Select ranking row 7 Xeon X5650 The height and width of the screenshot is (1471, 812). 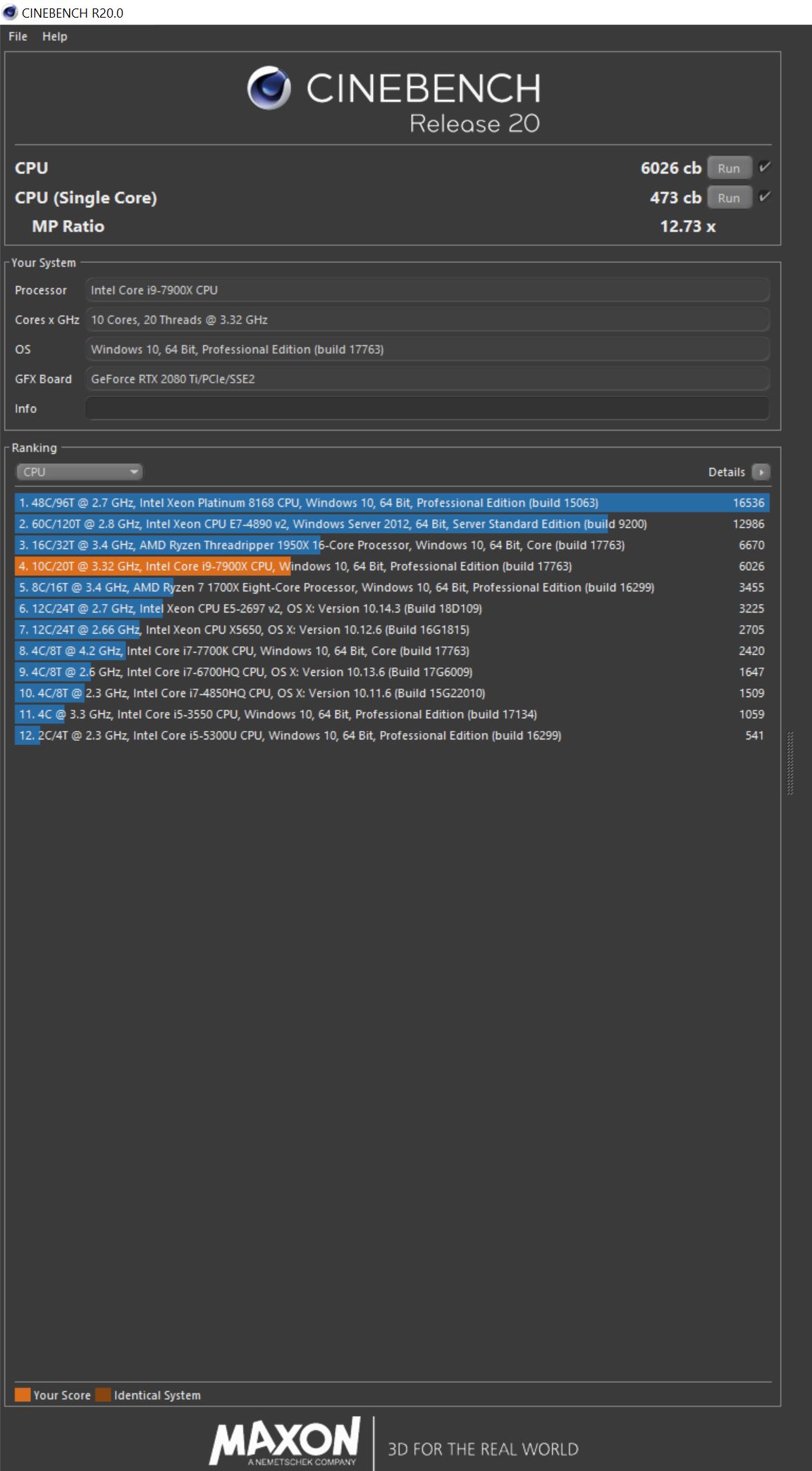tap(392, 630)
